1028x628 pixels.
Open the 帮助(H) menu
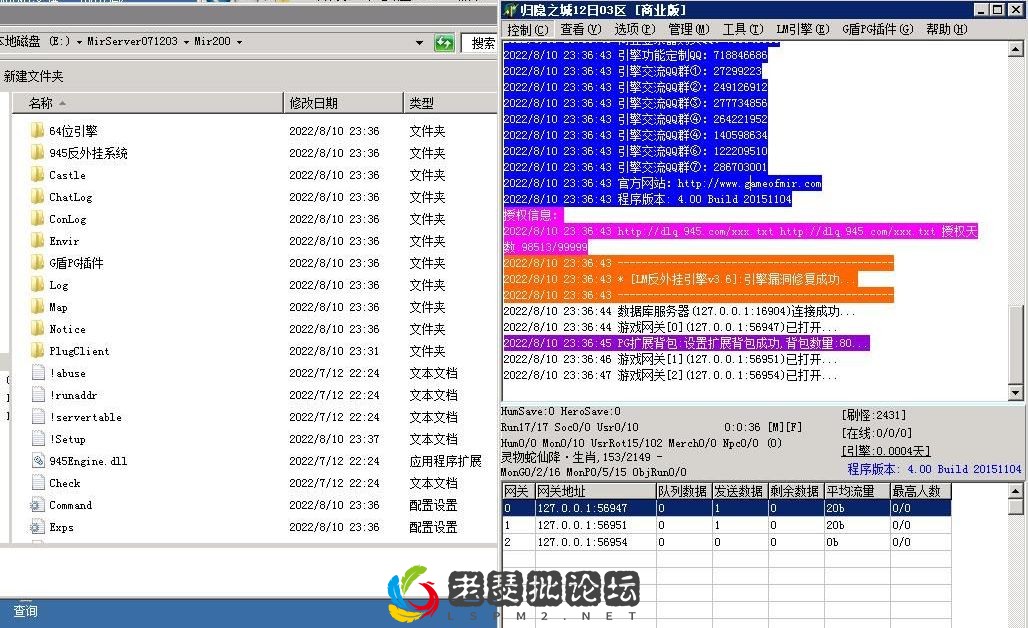pos(947,29)
